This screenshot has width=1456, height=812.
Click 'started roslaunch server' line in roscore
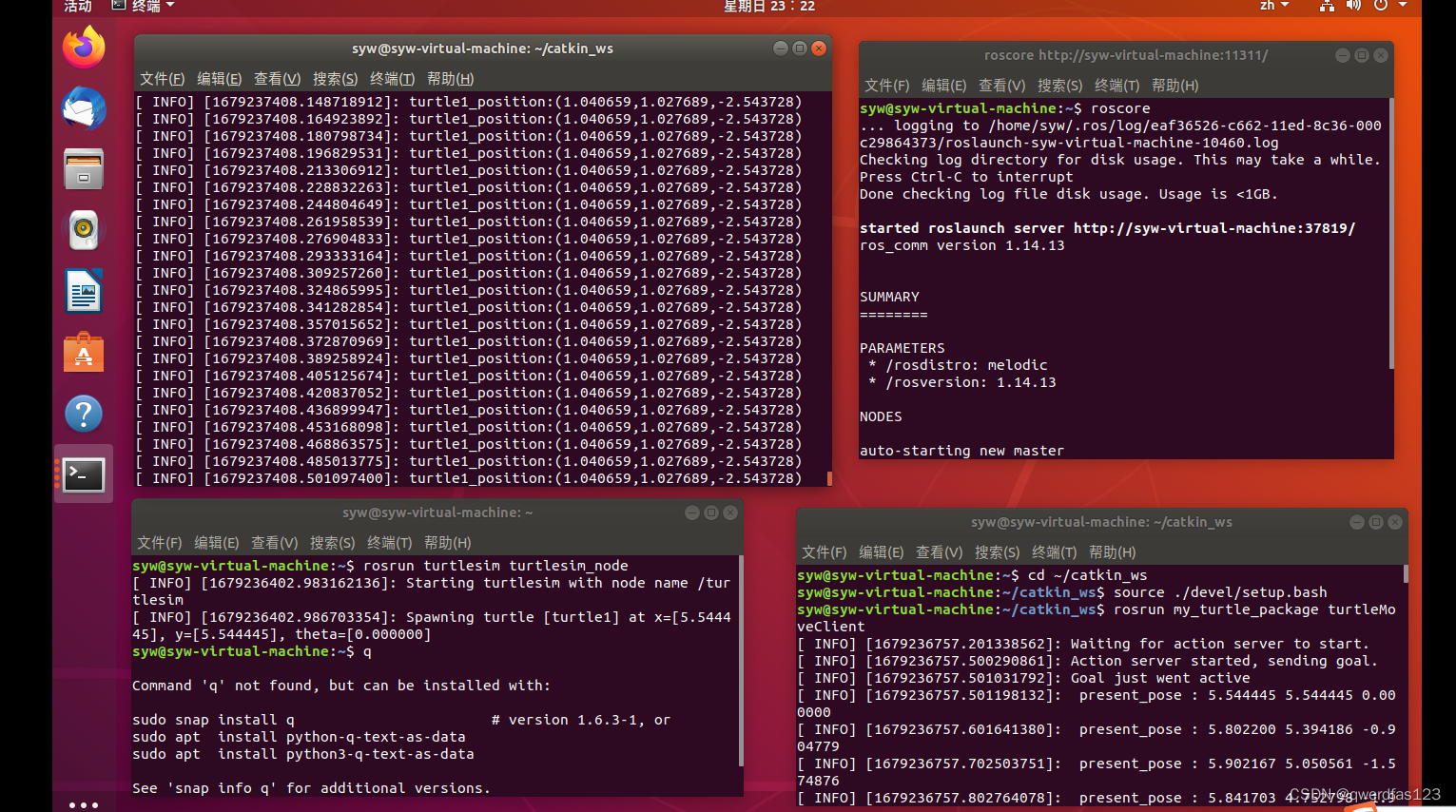[x=1107, y=228]
